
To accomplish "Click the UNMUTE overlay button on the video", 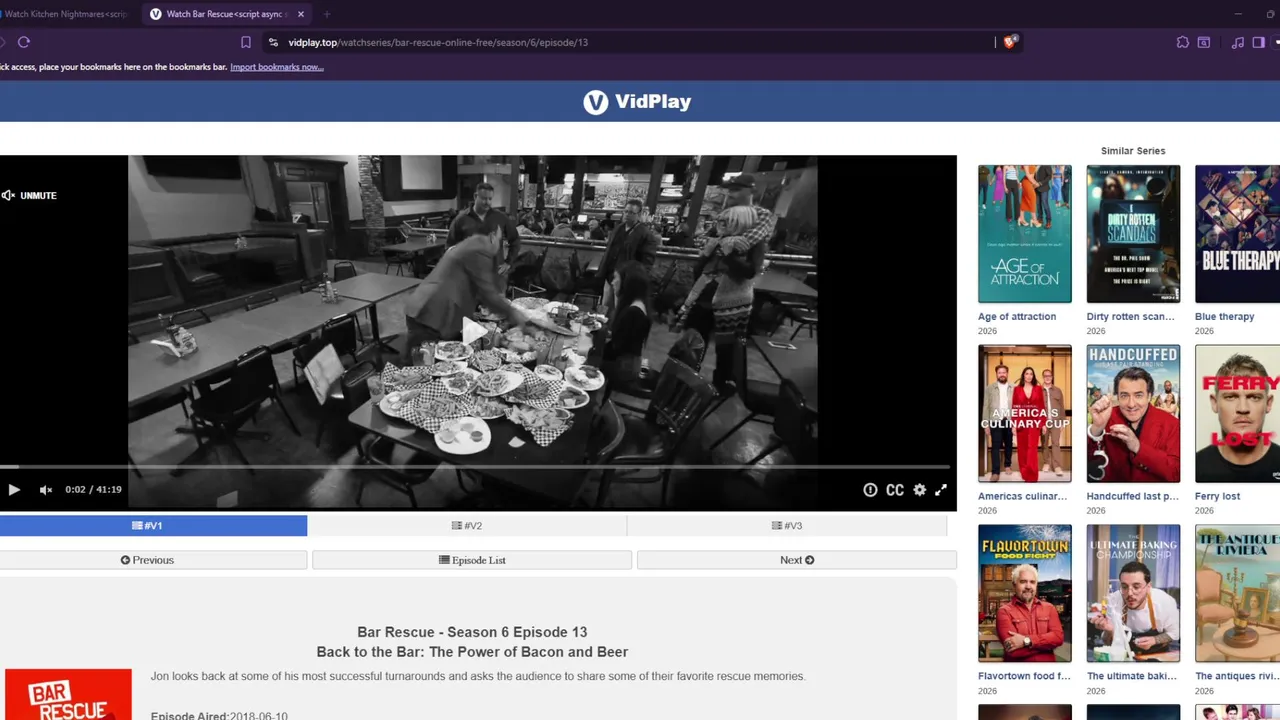I will 29,195.
